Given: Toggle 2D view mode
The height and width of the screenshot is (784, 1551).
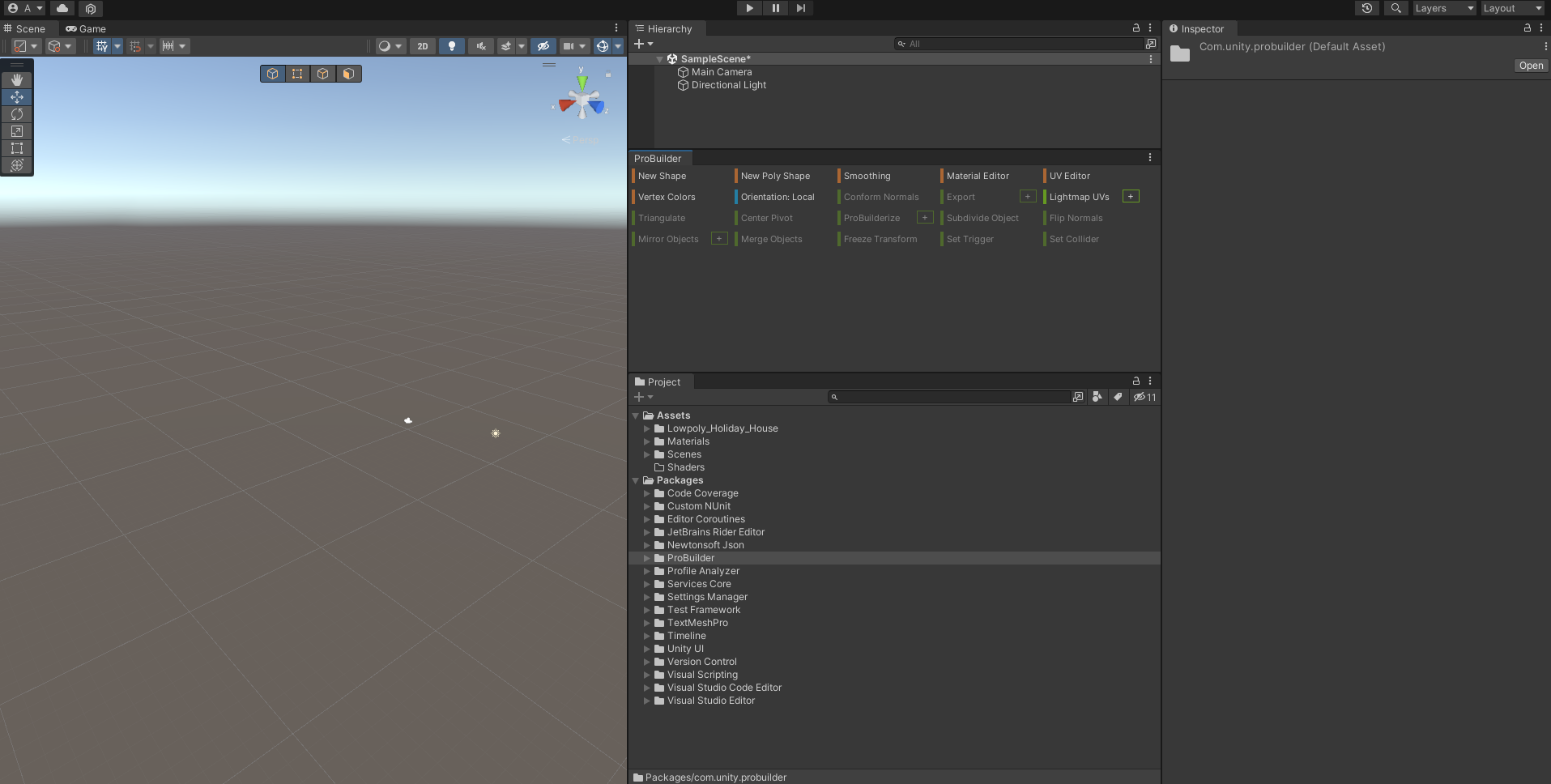Looking at the screenshot, I should 422,46.
